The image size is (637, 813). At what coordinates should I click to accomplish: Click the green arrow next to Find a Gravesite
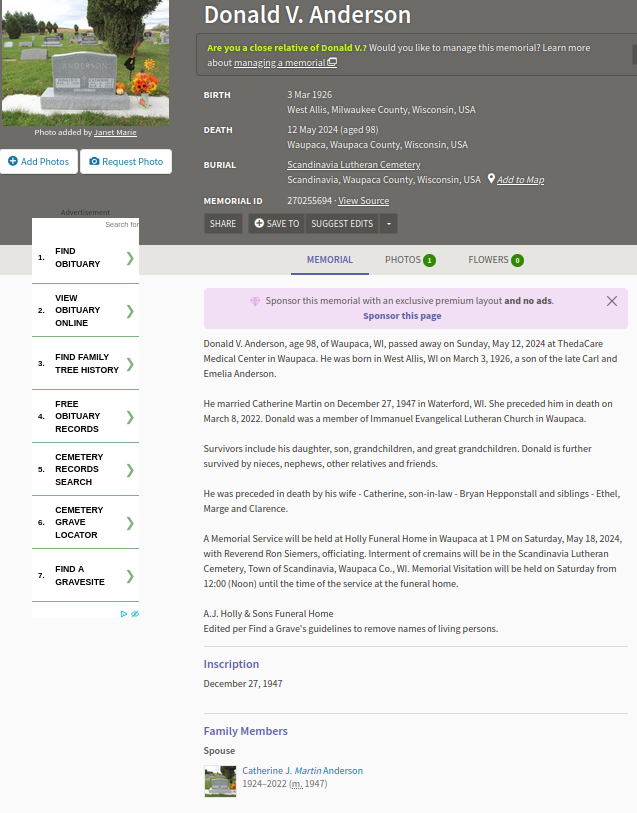tap(129, 575)
